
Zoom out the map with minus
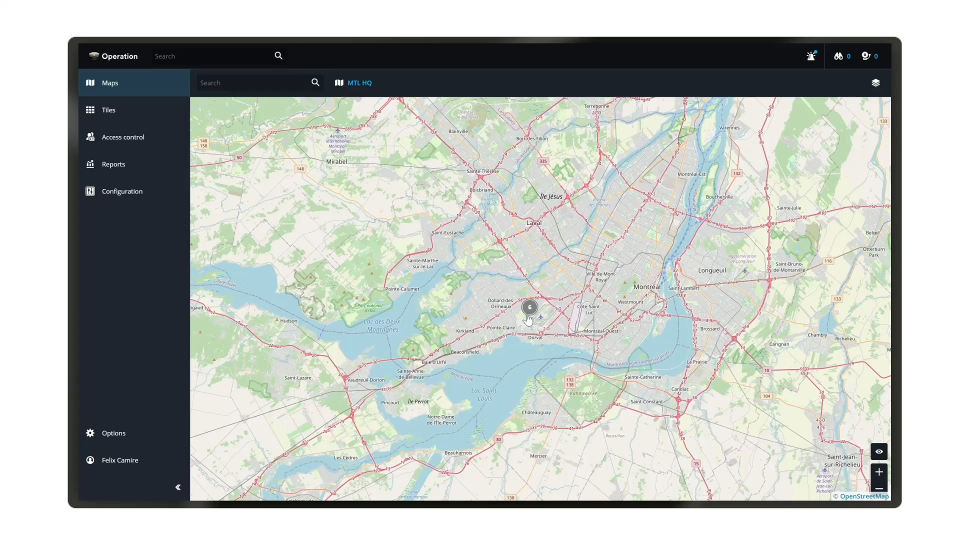[879, 488]
